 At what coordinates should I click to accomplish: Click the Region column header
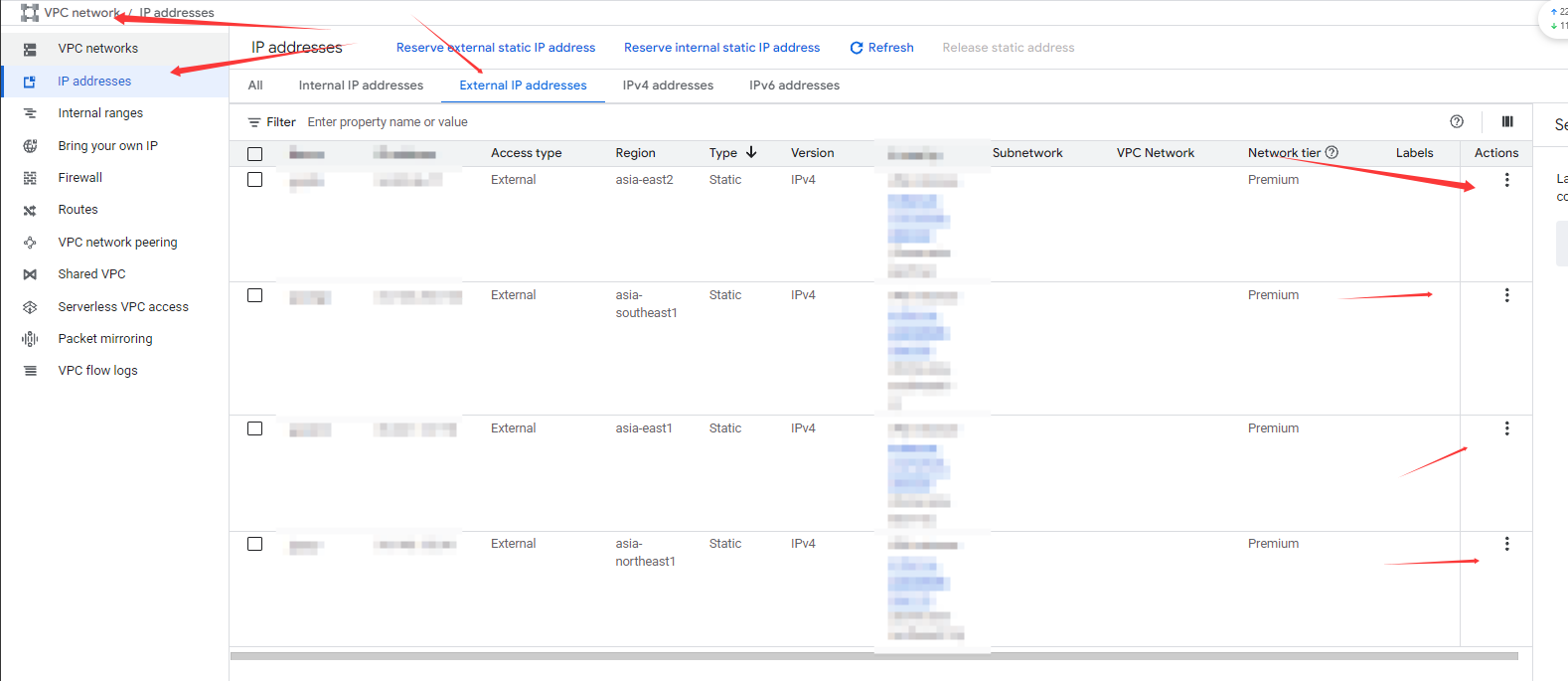635,153
